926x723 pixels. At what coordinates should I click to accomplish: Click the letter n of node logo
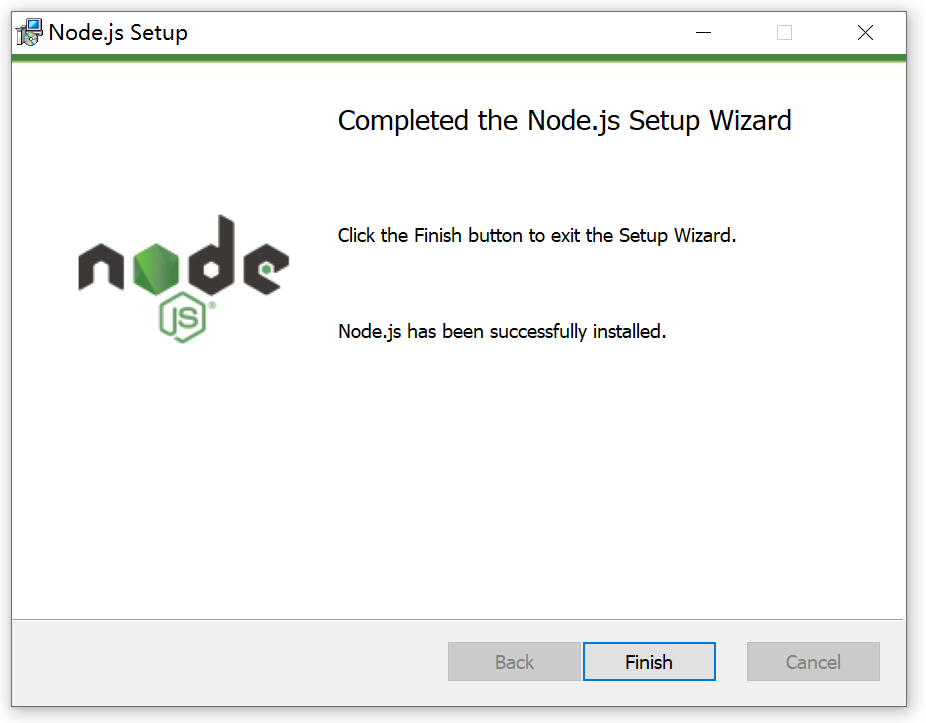(x=101, y=268)
